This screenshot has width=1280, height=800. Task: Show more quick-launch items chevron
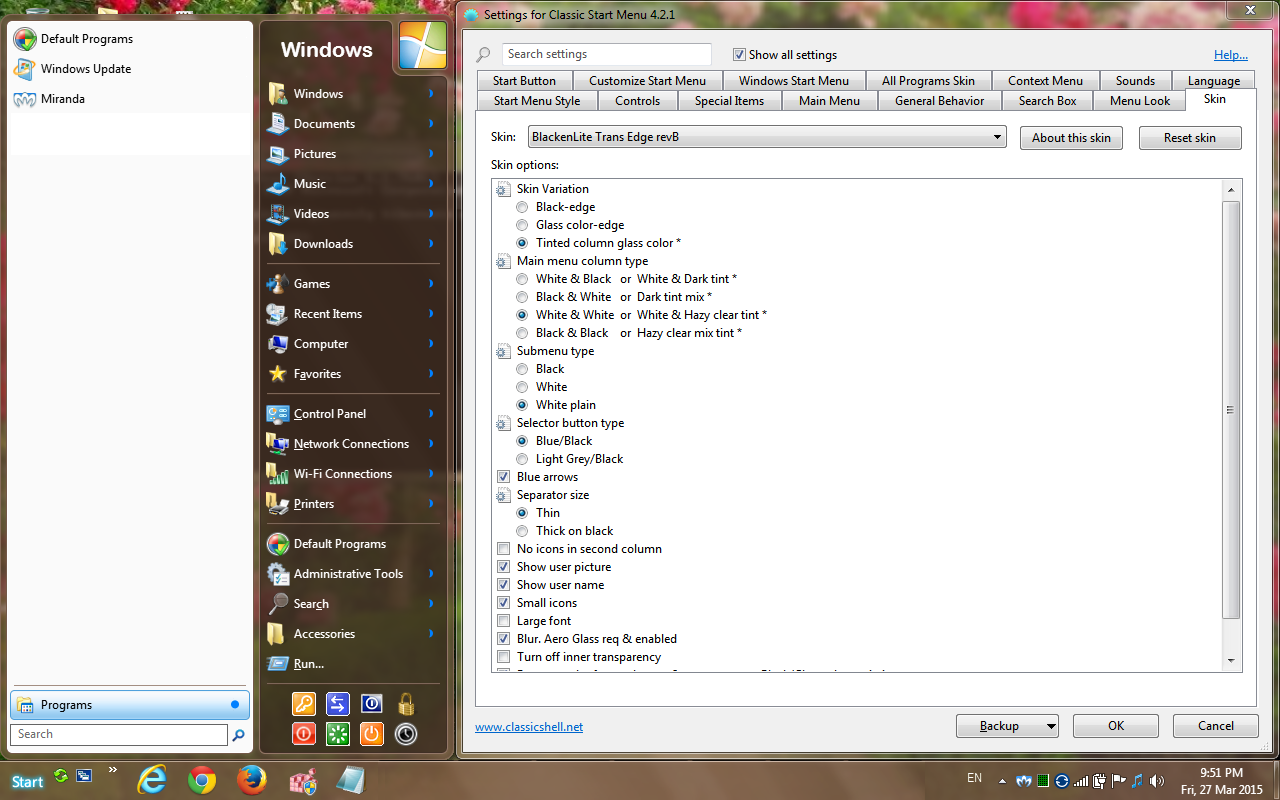pos(113,769)
